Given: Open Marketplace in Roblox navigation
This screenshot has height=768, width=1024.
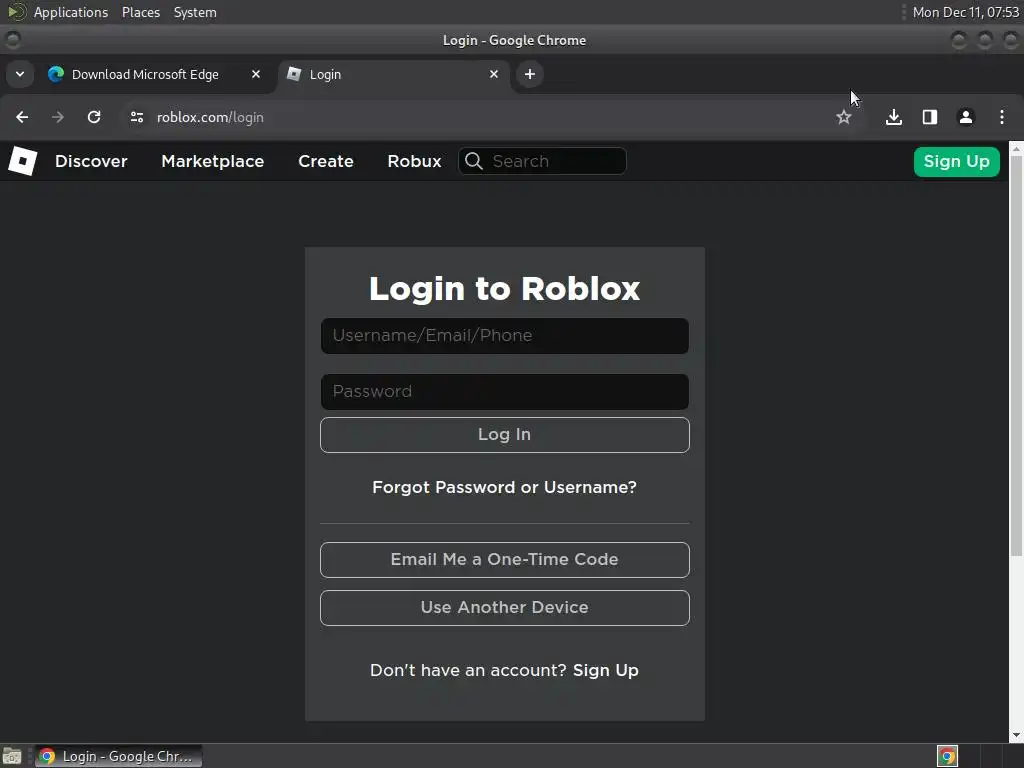Looking at the screenshot, I should pyautogui.click(x=213, y=161).
